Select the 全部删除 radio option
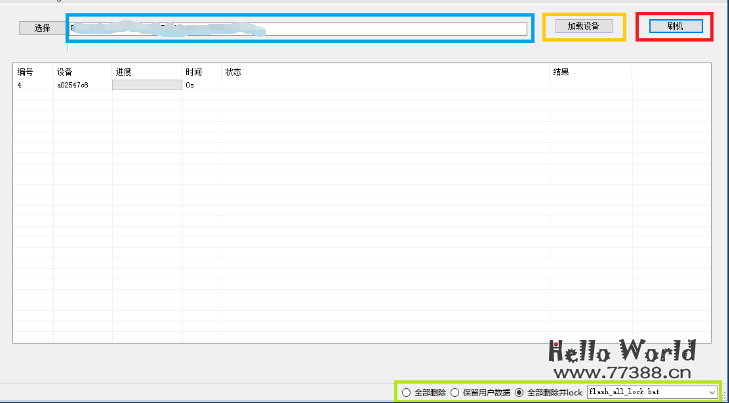 click(406, 393)
